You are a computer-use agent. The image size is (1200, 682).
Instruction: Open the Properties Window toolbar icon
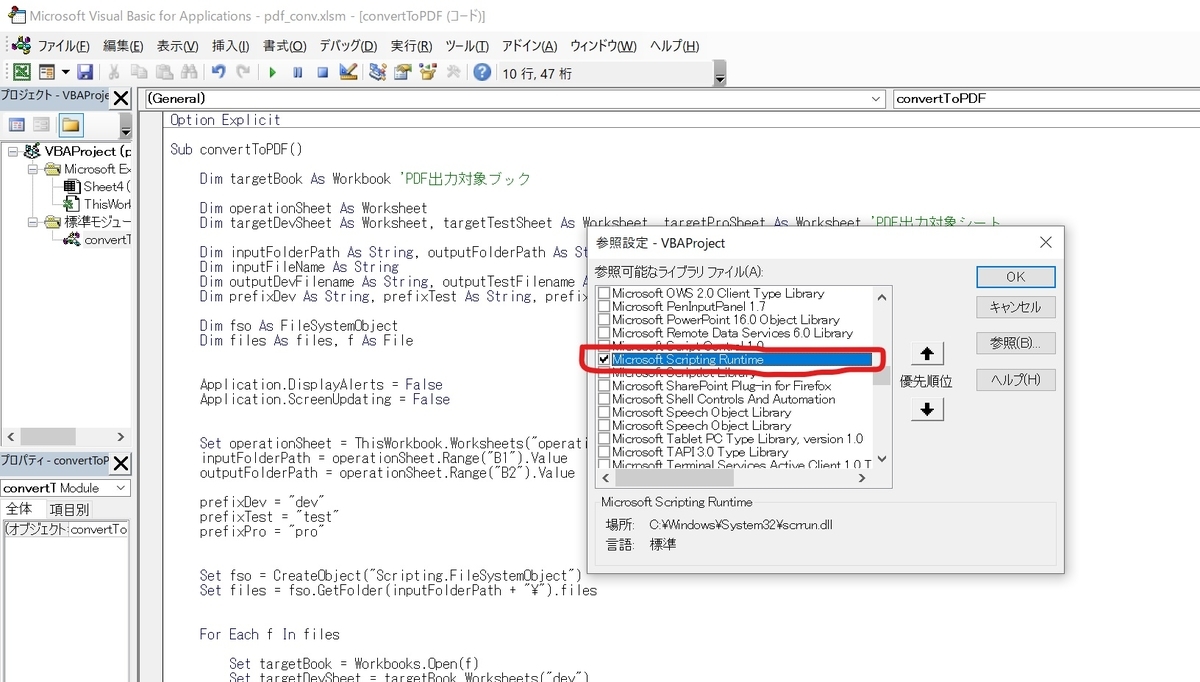(x=403, y=72)
